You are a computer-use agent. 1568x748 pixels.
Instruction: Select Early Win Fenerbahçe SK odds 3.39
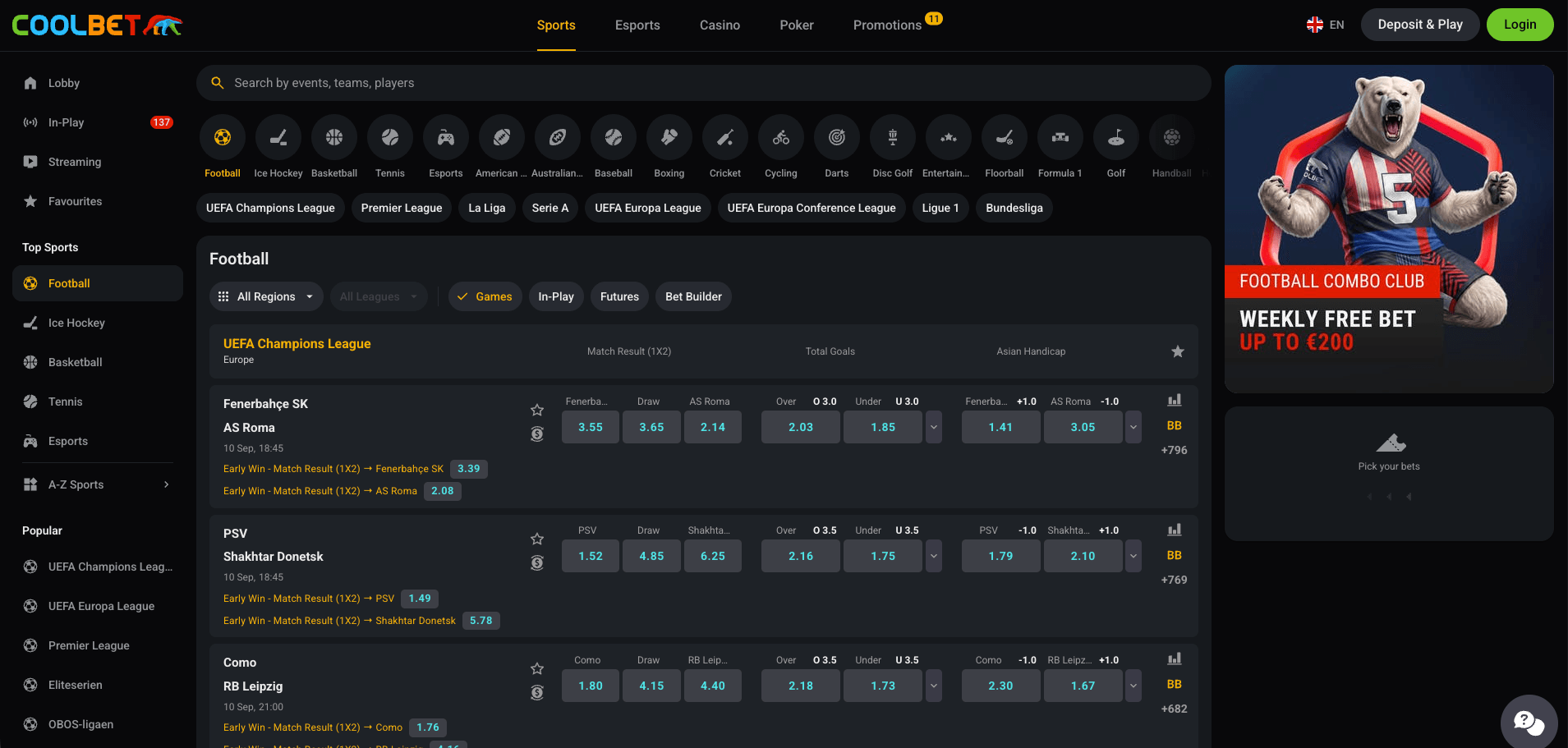pyautogui.click(x=469, y=469)
